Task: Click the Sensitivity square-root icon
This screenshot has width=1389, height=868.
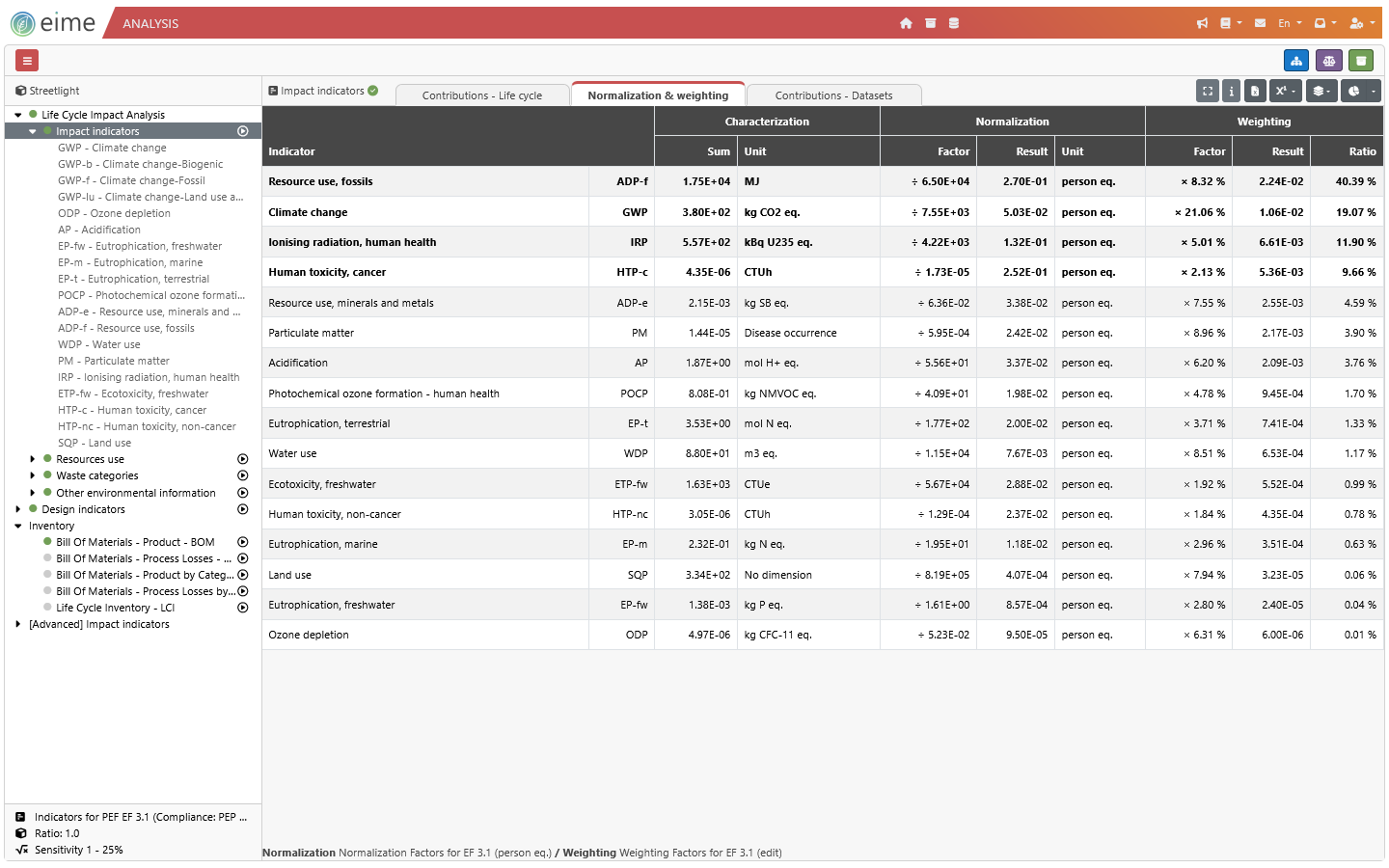Action: (x=21, y=850)
